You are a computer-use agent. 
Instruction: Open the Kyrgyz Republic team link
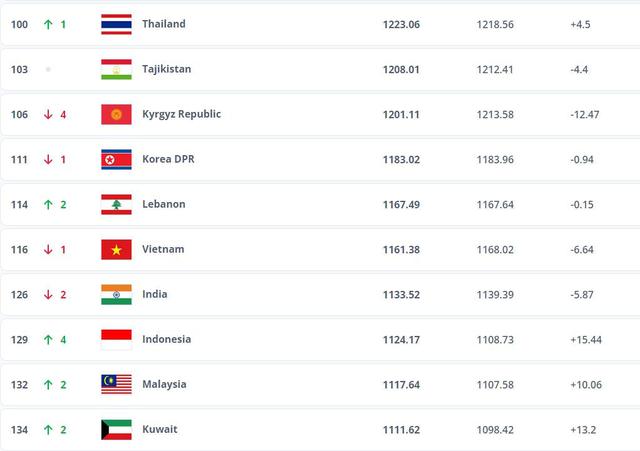coord(181,114)
